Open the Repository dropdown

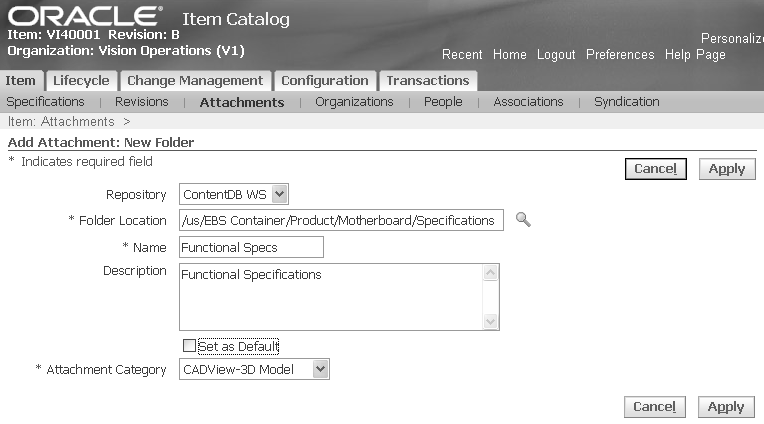(234, 194)
